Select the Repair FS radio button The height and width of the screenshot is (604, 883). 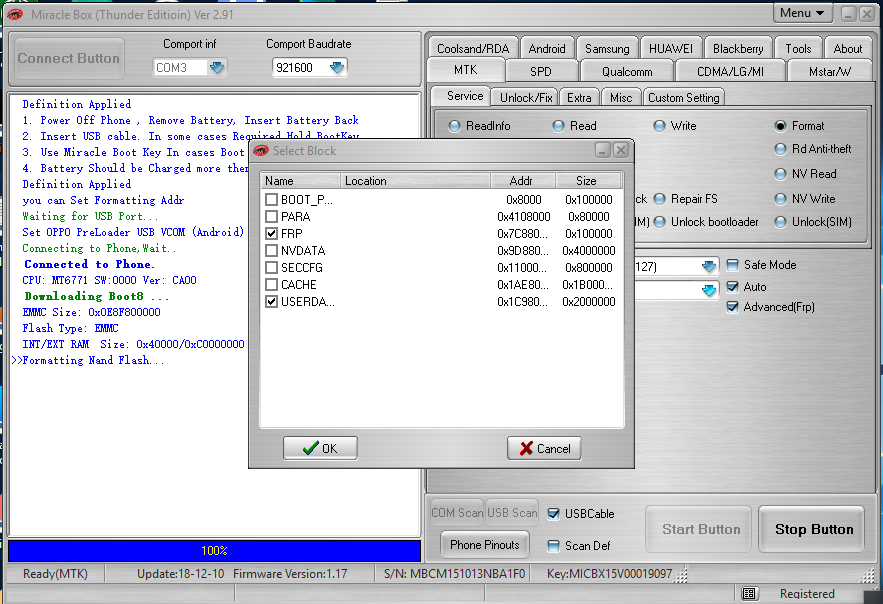pos(659,199)
